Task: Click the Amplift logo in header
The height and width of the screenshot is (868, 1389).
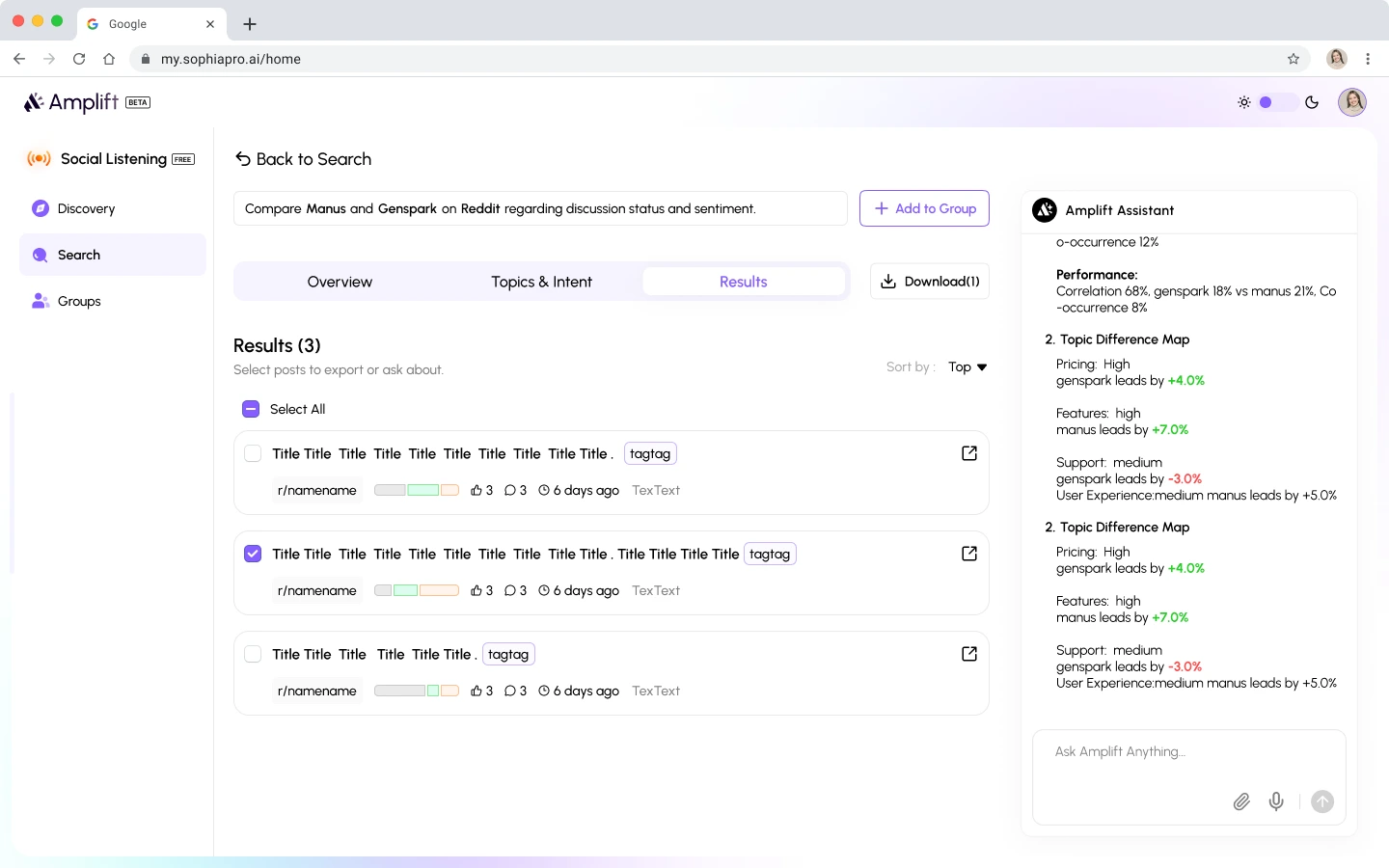Action: 87,102
